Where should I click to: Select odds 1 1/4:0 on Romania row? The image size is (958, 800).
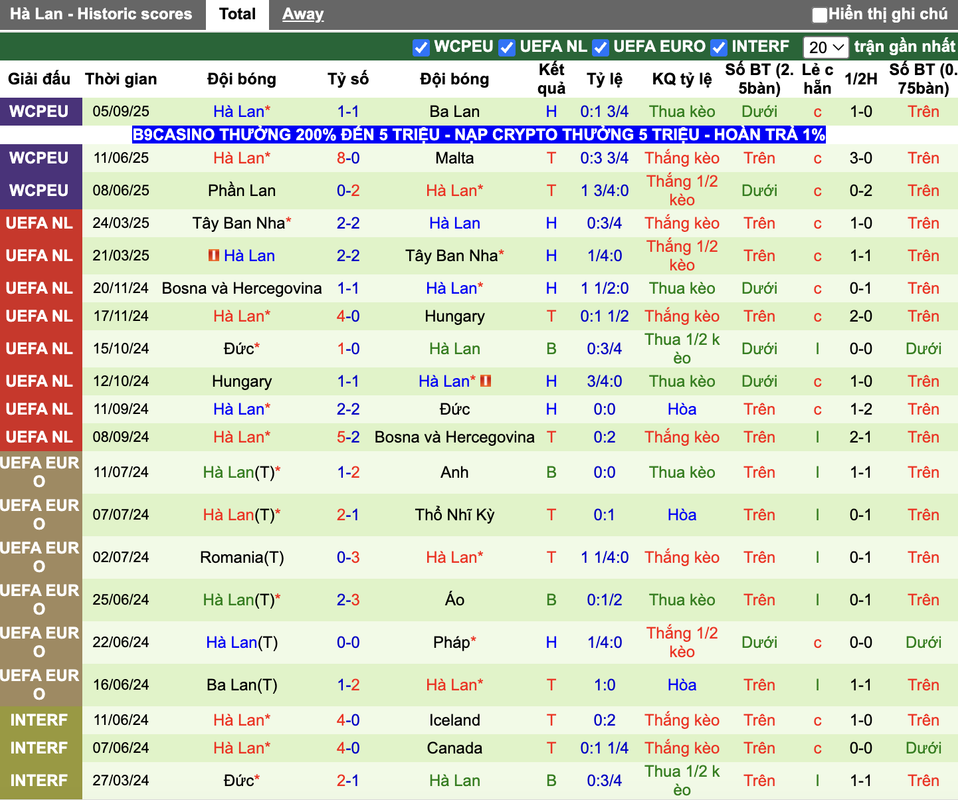point(604,558)
